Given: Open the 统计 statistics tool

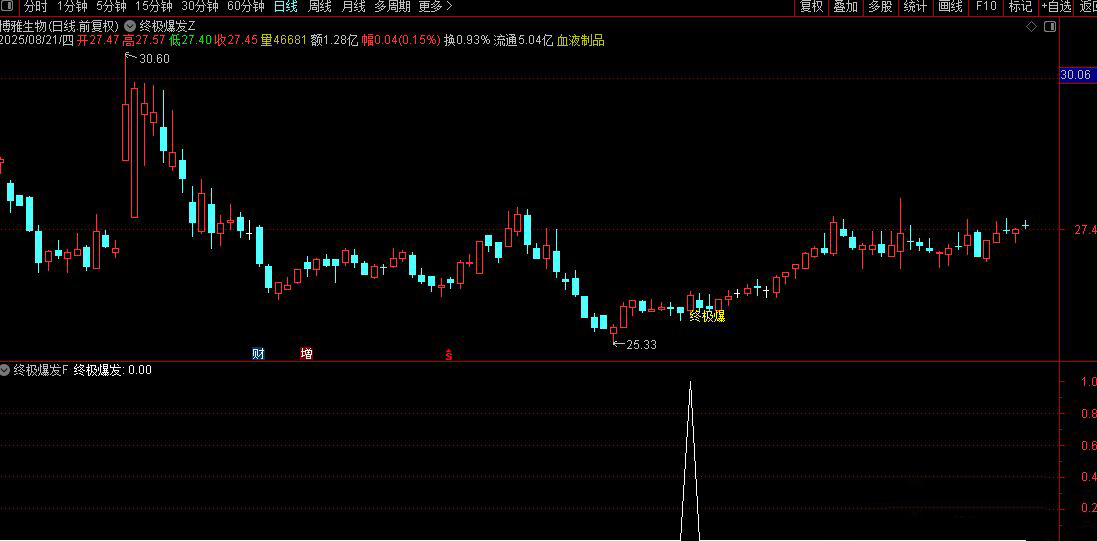Looking at the screenshot, I should [x=915, y=7].
